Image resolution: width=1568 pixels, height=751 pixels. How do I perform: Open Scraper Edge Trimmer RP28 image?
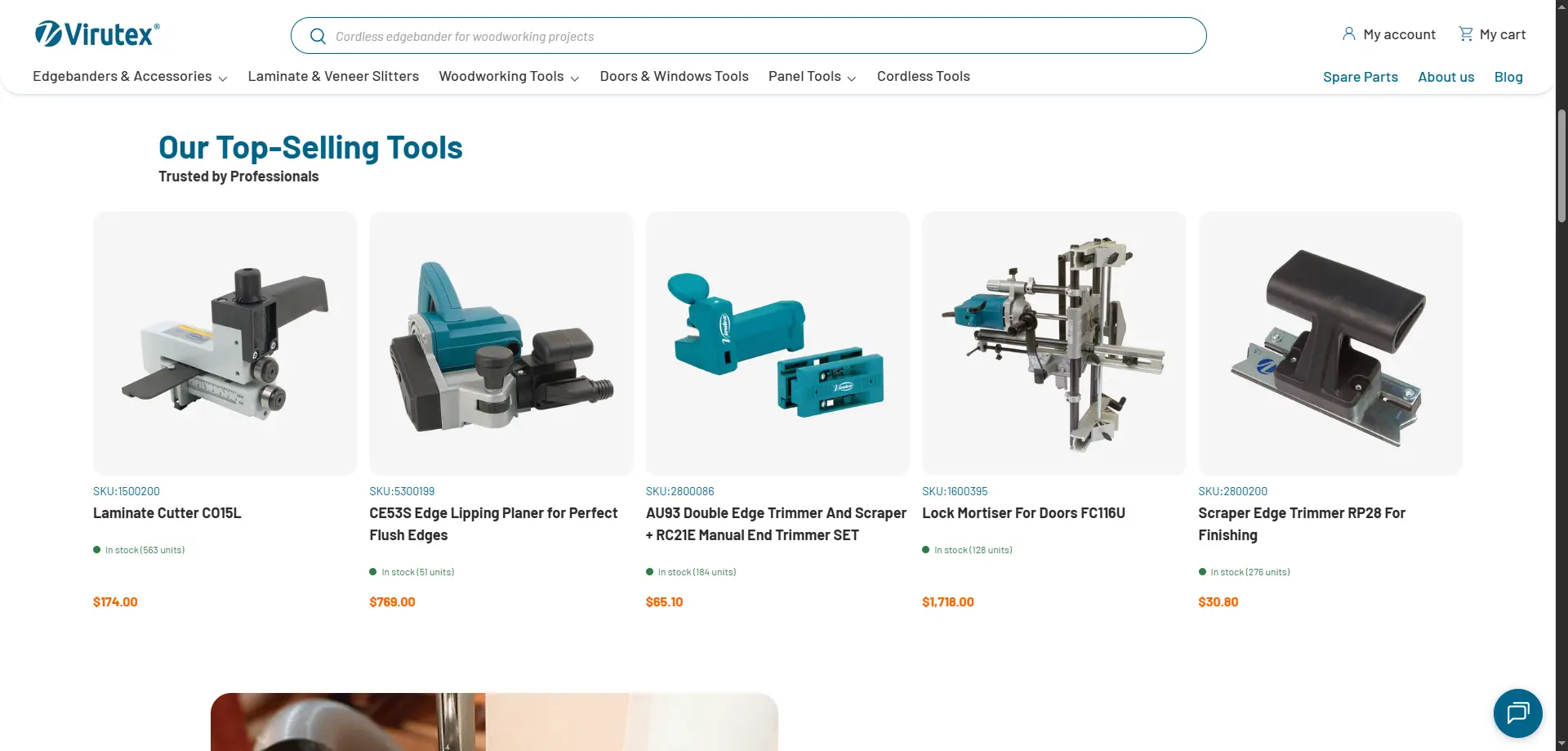pos(1330,343)
